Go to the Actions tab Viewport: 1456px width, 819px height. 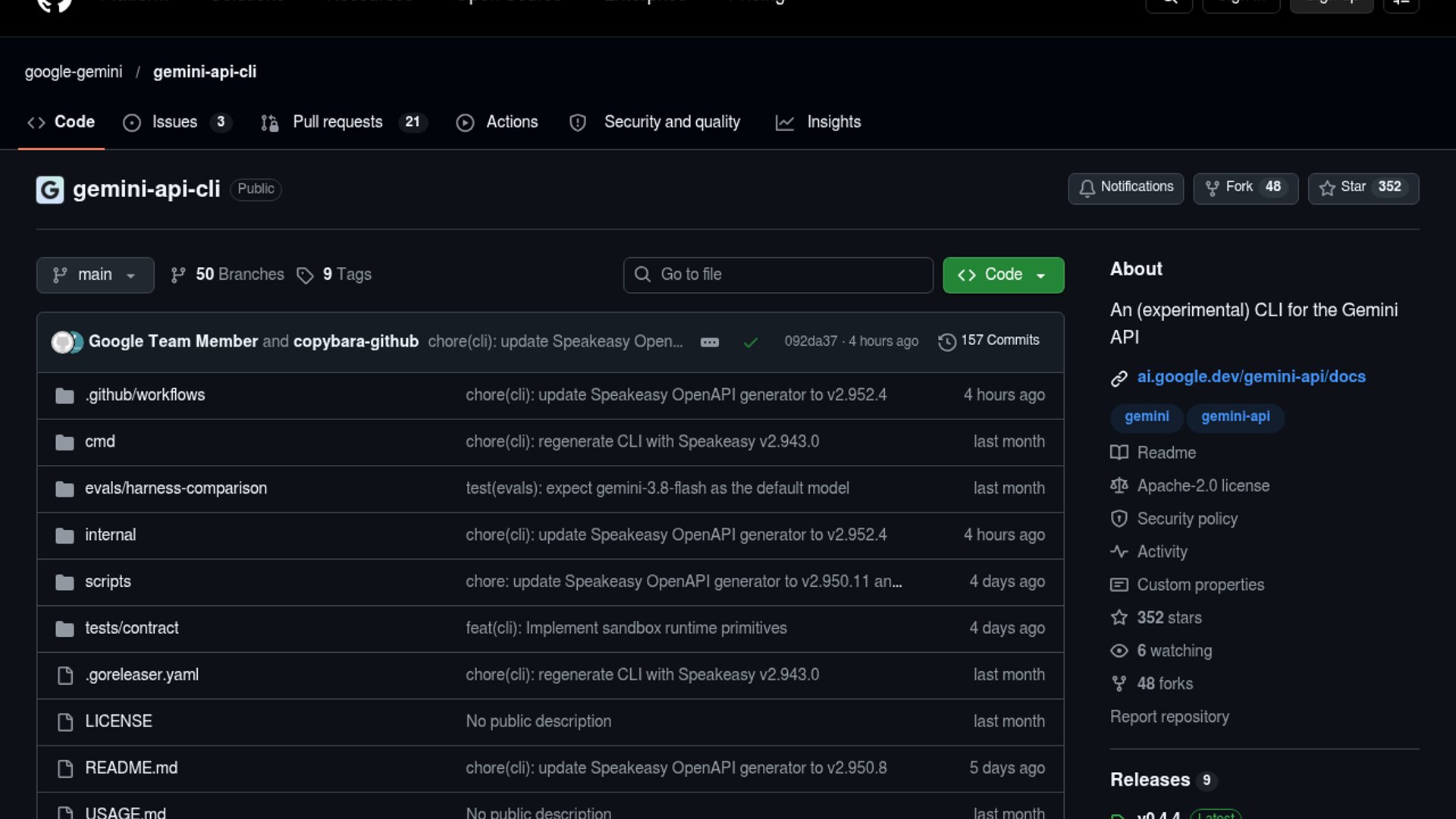(x=497, y=122)
